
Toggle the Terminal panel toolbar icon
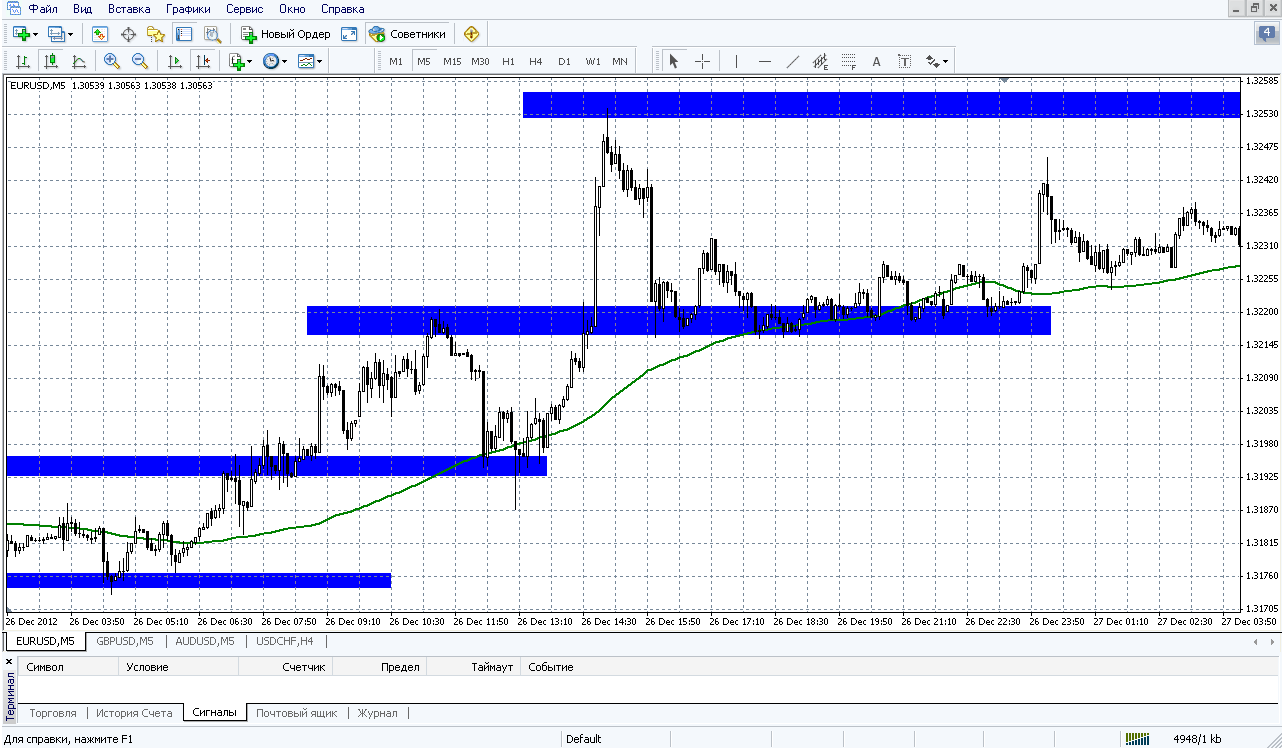(184, 34)
